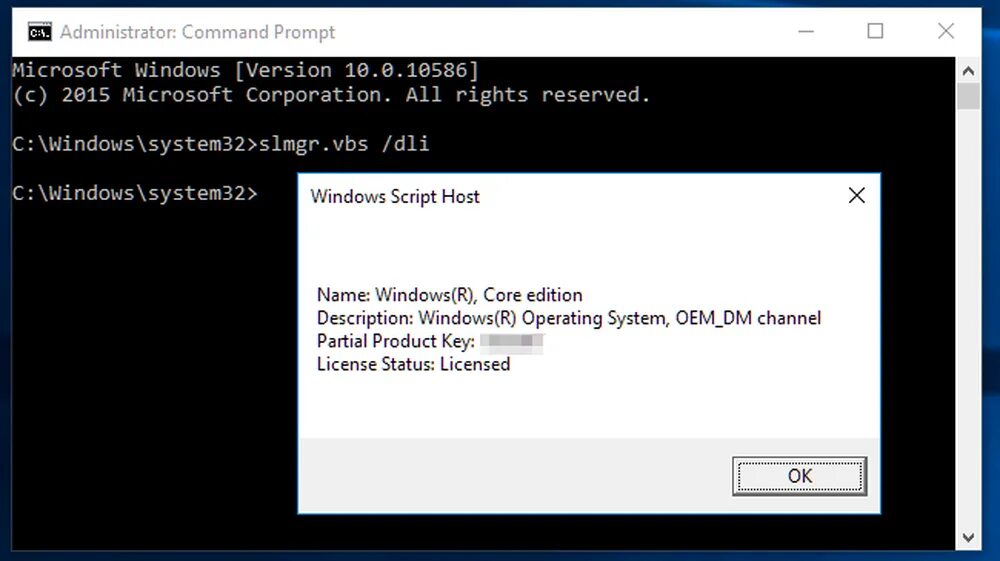The height and width of the screenshot is (561, 1000).
Task: Click the slmgr.vbs /dli command line
Action: [221, 143]
